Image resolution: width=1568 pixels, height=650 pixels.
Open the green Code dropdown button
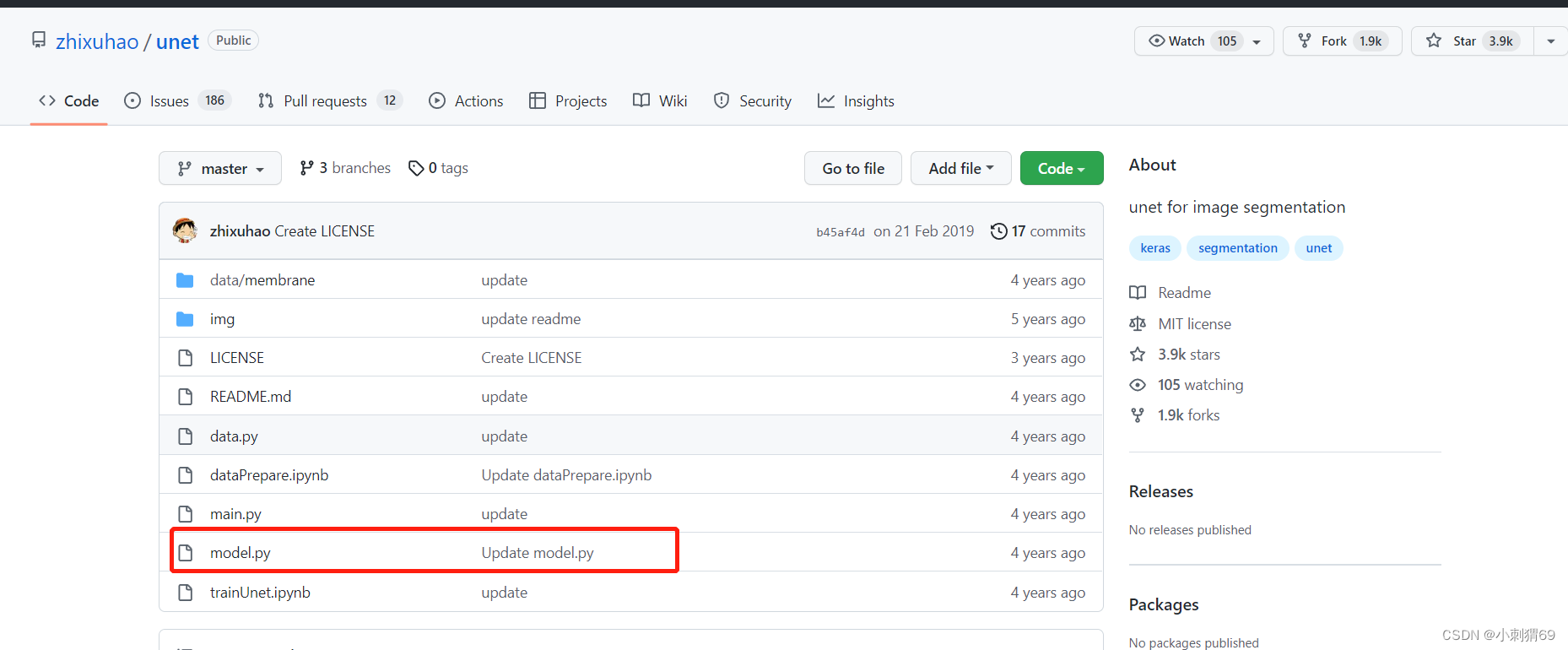click(1062, 168)
